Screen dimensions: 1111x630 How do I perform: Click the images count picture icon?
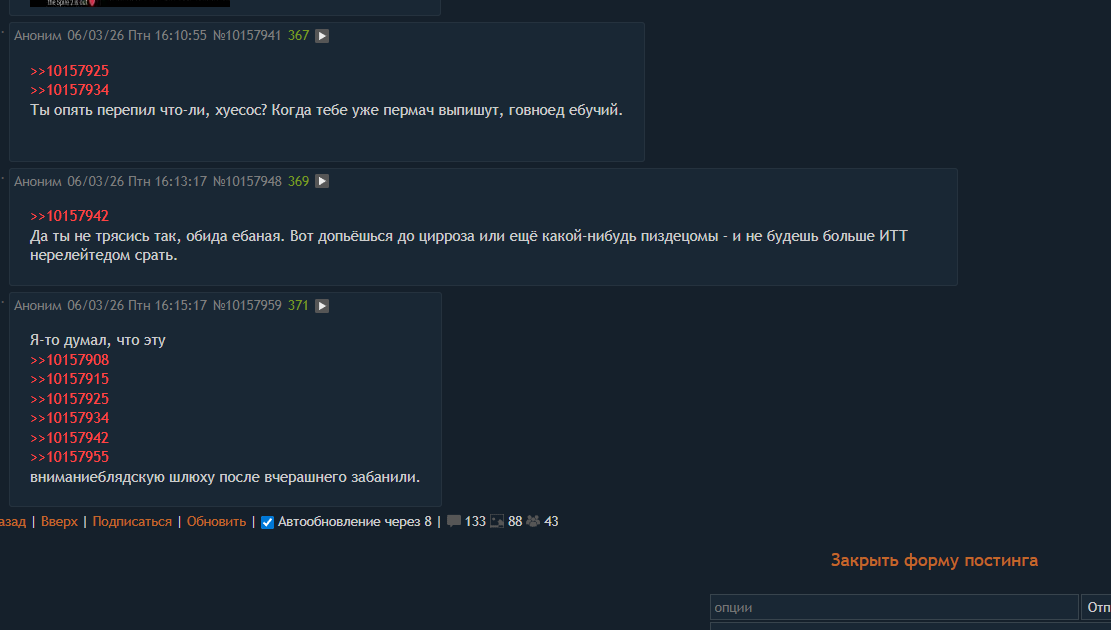coord(497,522)
